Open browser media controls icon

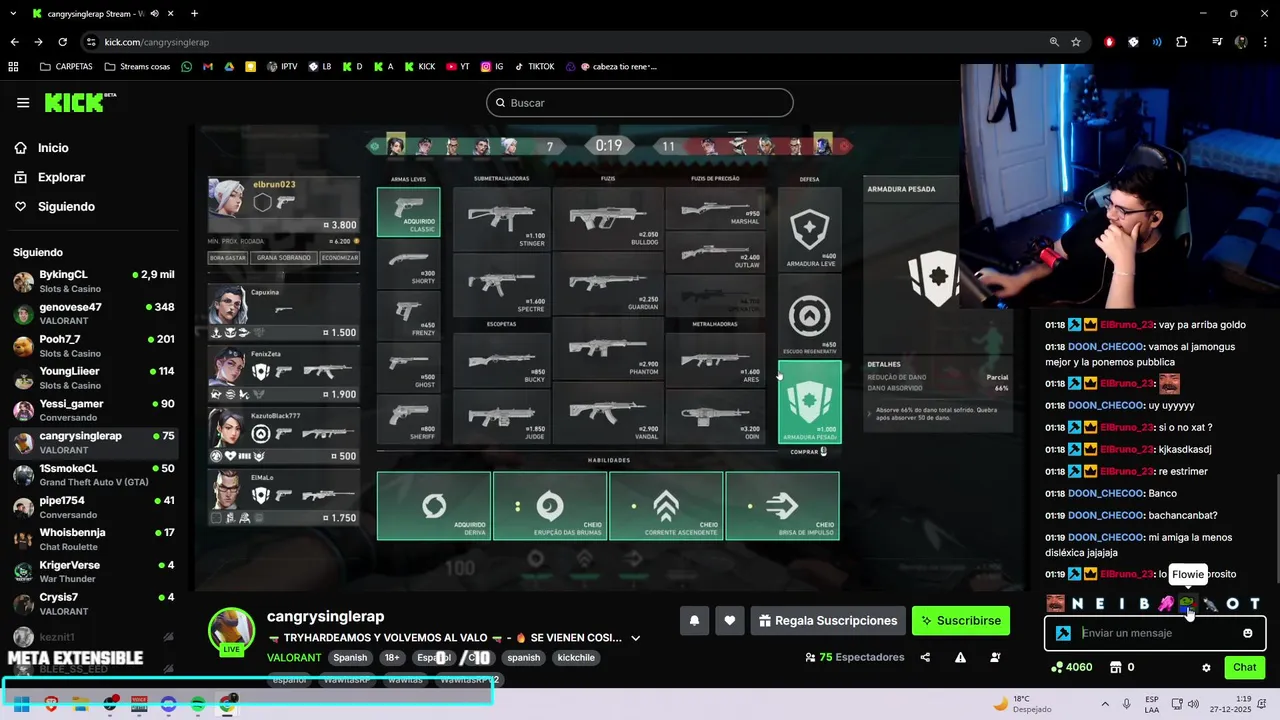tap(1217, 42)
